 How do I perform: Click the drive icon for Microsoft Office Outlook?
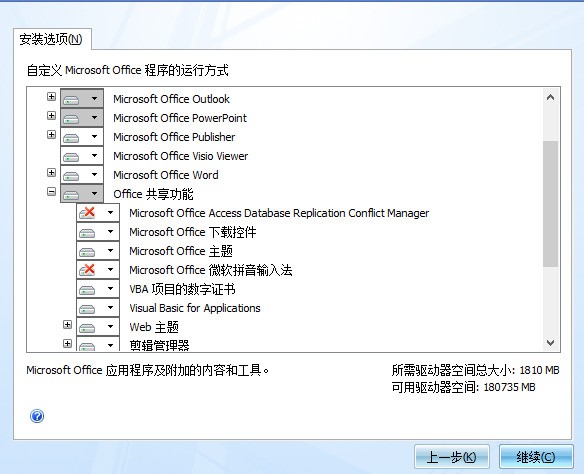click(x=71, y=100)
